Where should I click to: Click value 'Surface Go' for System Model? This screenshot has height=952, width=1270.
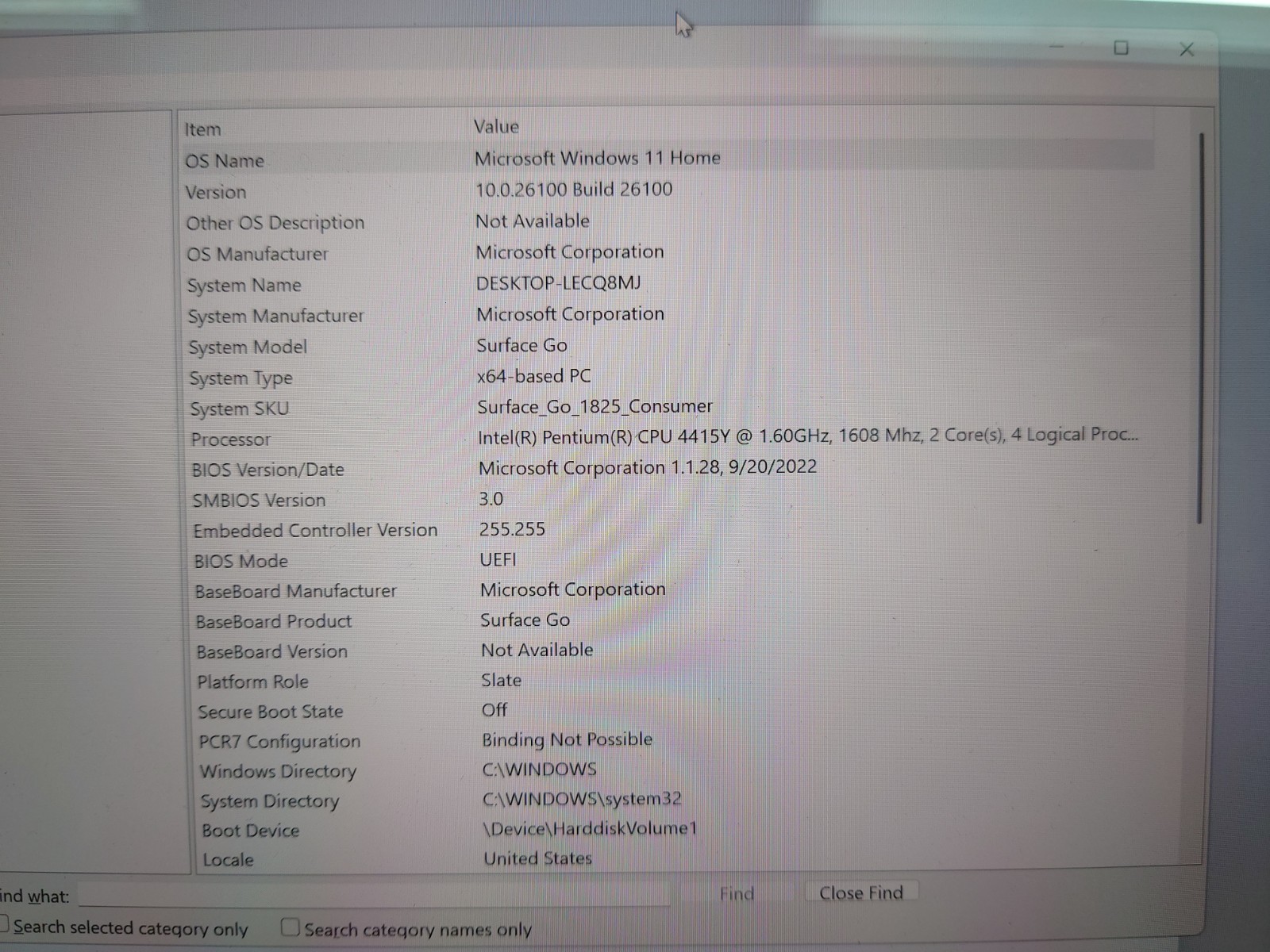pyautogui.click(x=522, y=345)
